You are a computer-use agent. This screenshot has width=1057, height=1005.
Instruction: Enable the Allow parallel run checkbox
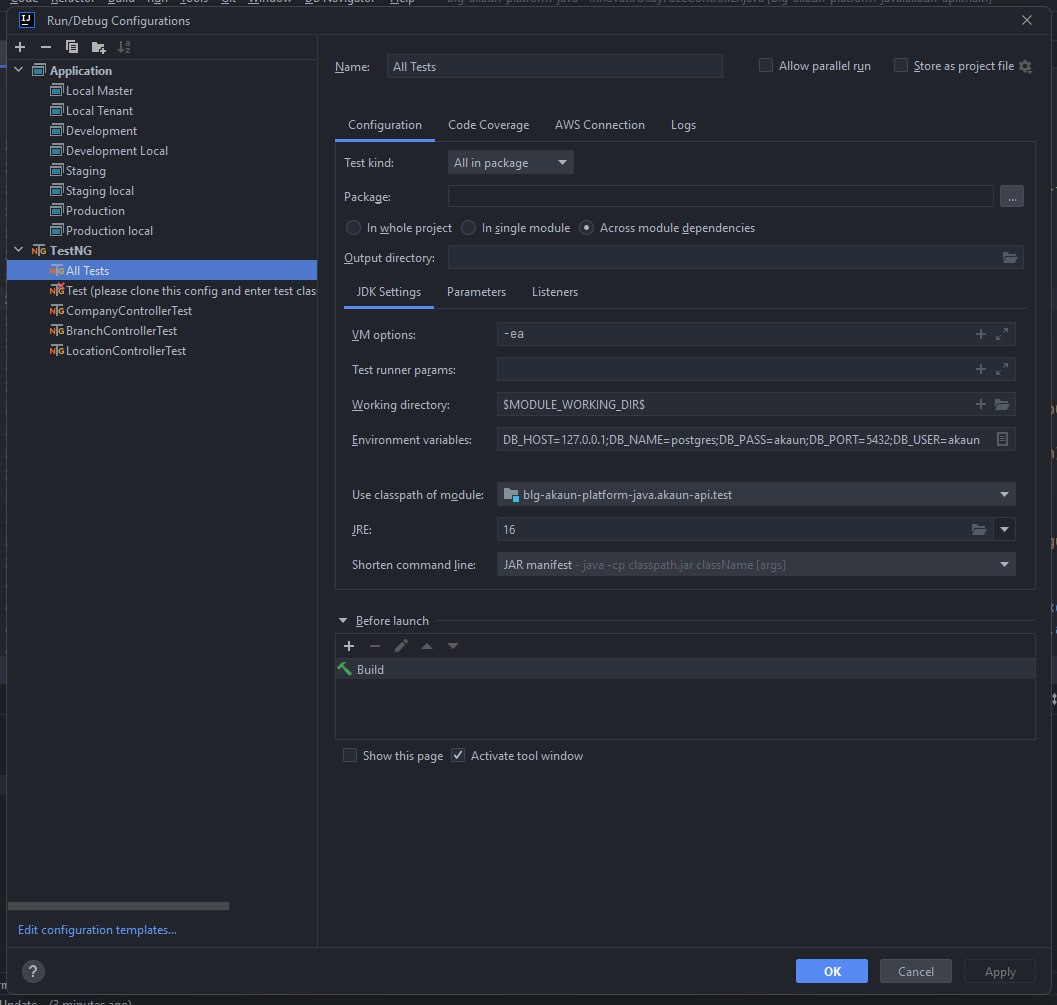click(x=766, y=66)
